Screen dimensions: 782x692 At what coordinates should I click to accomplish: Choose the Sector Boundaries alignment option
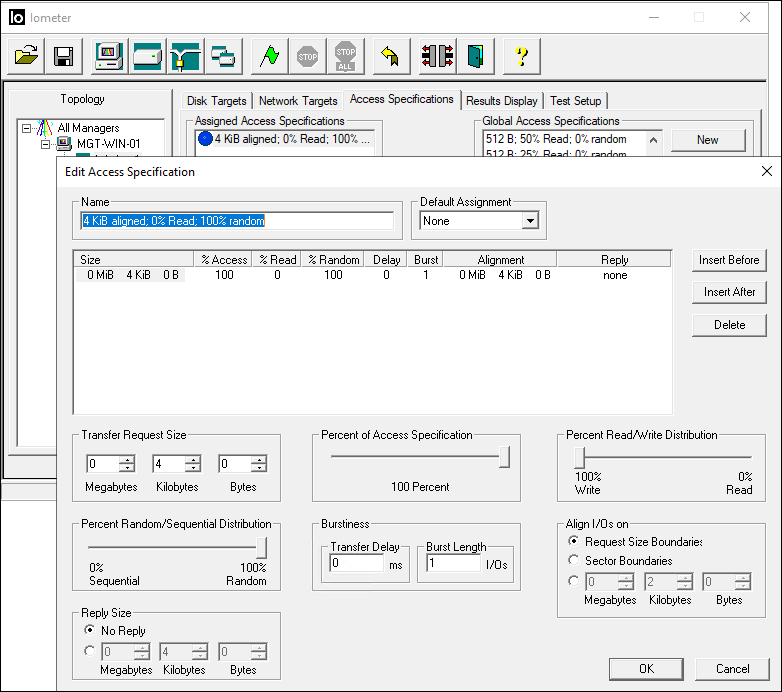[574, 561]
